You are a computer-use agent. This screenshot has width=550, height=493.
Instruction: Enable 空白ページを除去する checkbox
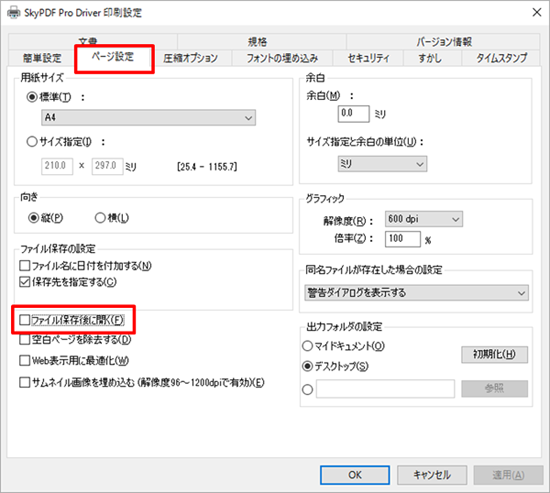[x=25, y=340]
